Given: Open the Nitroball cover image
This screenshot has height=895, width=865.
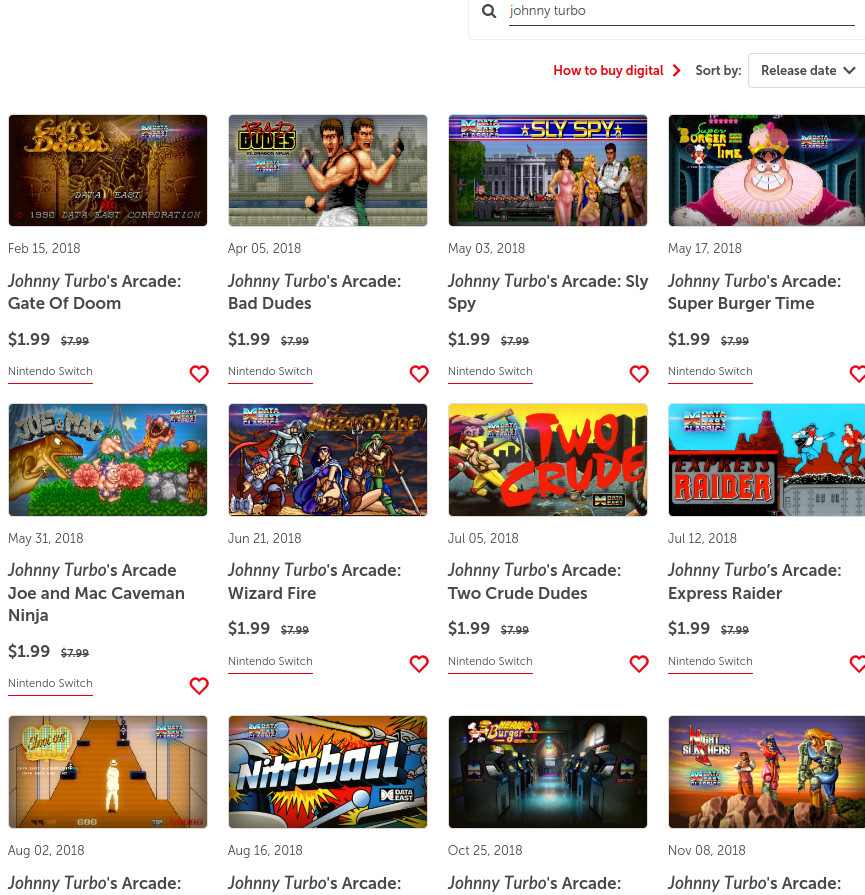Looking at the screenshot, I should tap(328, 772).
